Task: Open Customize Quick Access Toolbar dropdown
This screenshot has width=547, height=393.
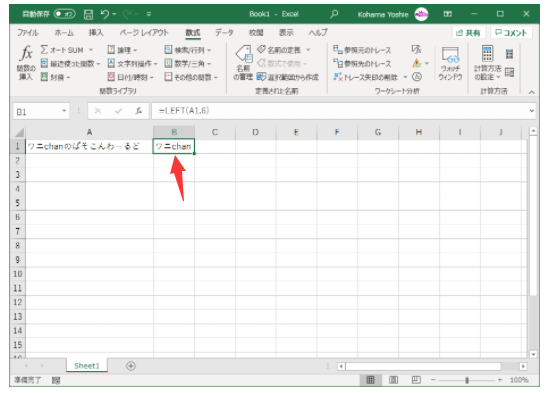Action: [149, 14]
